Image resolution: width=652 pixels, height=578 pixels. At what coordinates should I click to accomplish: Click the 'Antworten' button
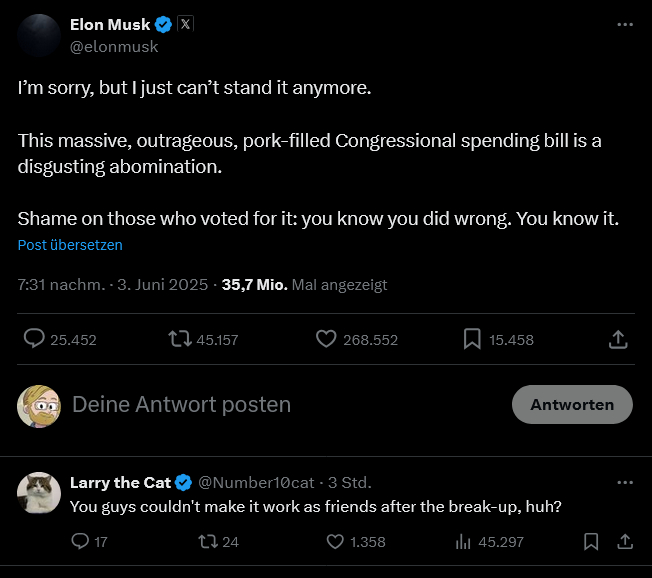pos(572,404)
